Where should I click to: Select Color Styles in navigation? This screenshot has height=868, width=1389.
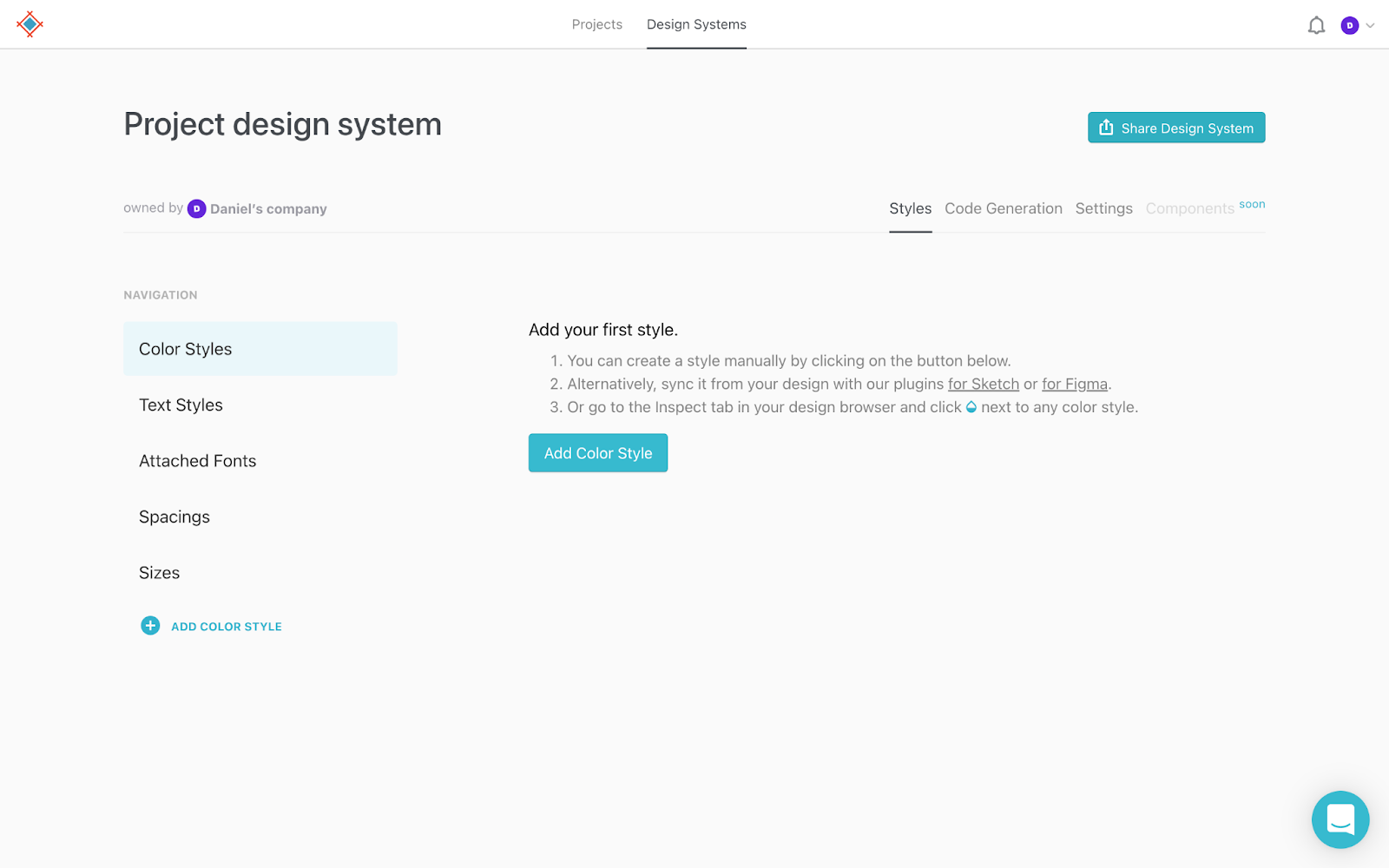point(260,349)
